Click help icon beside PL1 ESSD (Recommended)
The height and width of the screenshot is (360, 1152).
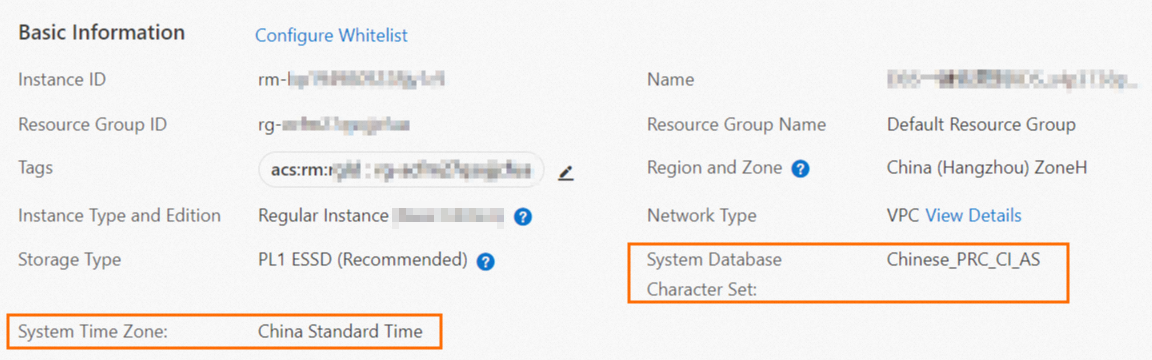pyautogui.click(x=485, y=262)
